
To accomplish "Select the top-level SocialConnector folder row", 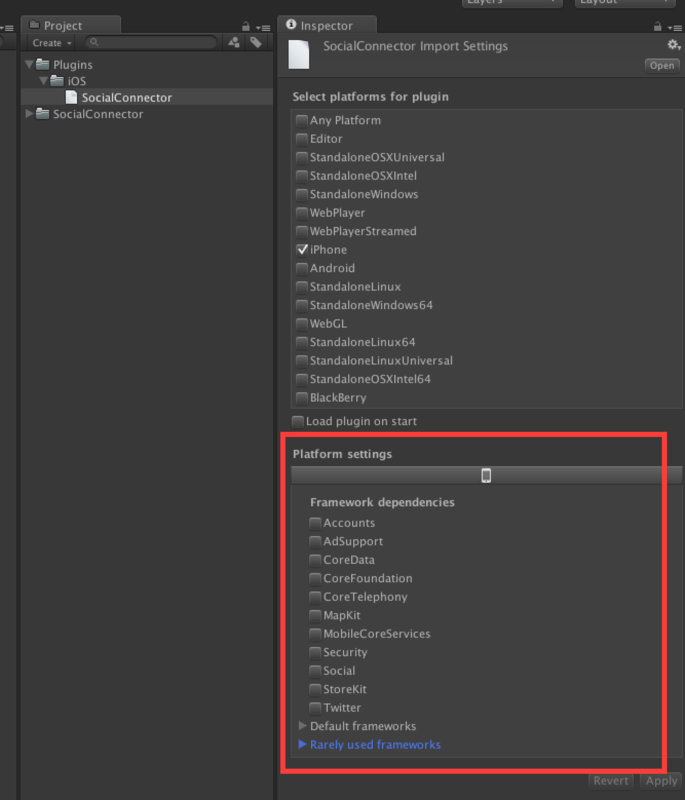I will [x=147, y=114].
